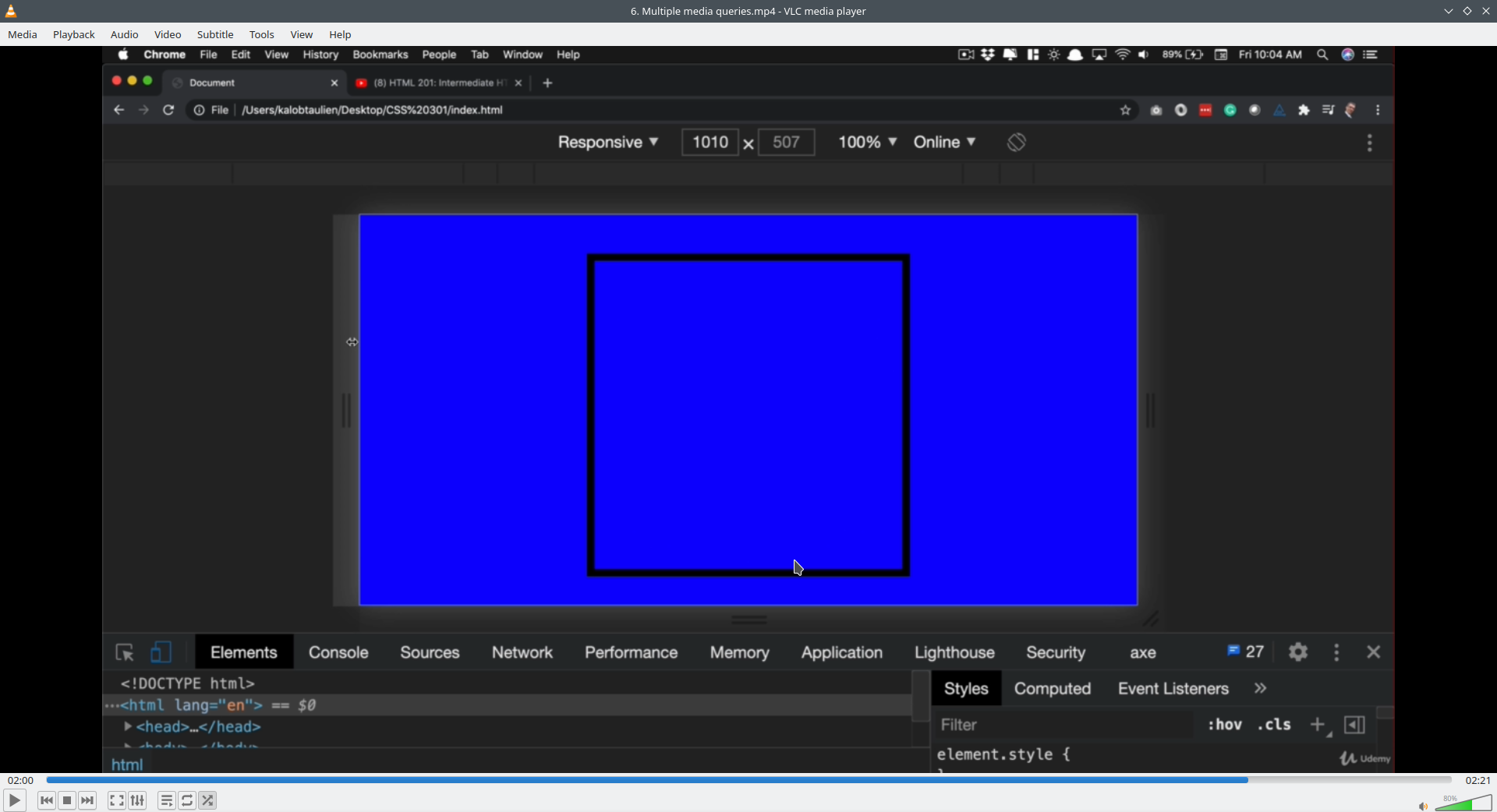Viewport: 1497px width, 812px height.
Task: Switch to the Console panel tab
Action: (338, 652)
